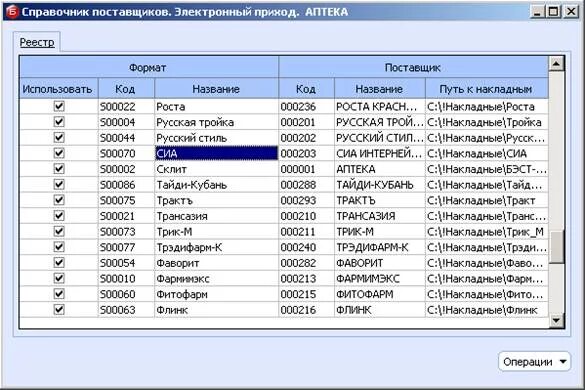Select path cell C:\!Накладные\Флинк

[487, 310]
